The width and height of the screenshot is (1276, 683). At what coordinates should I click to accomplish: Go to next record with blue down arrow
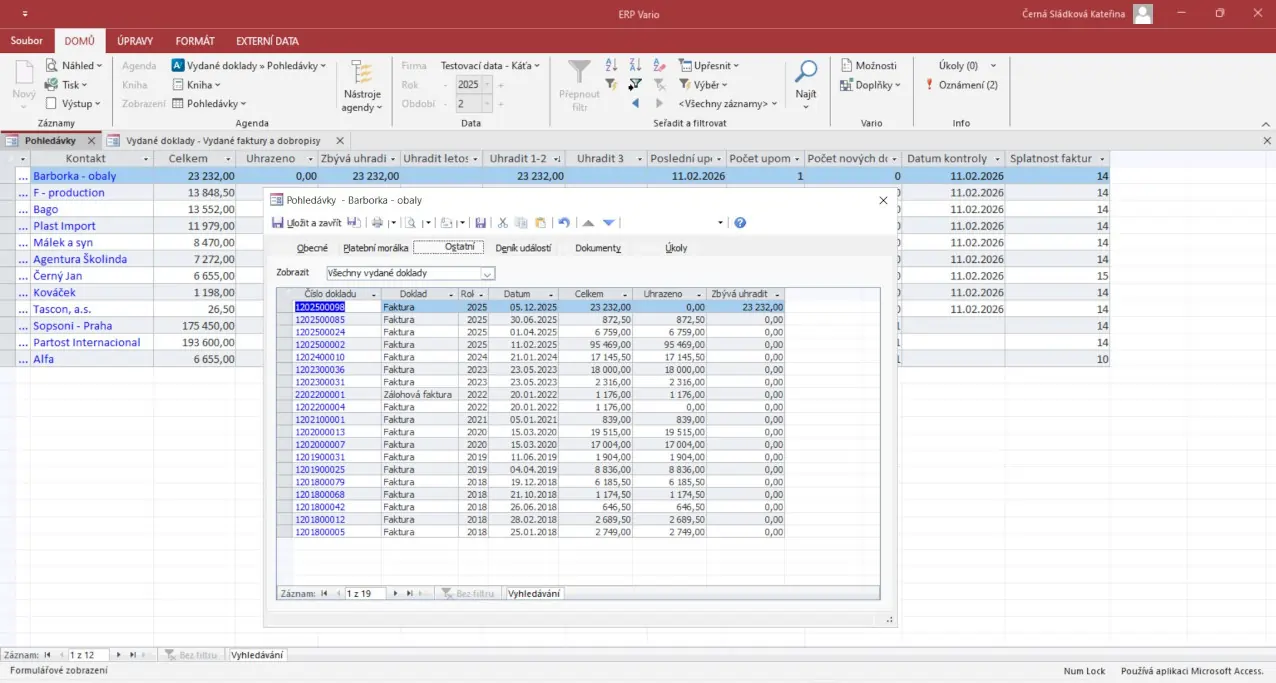[608, 223]
